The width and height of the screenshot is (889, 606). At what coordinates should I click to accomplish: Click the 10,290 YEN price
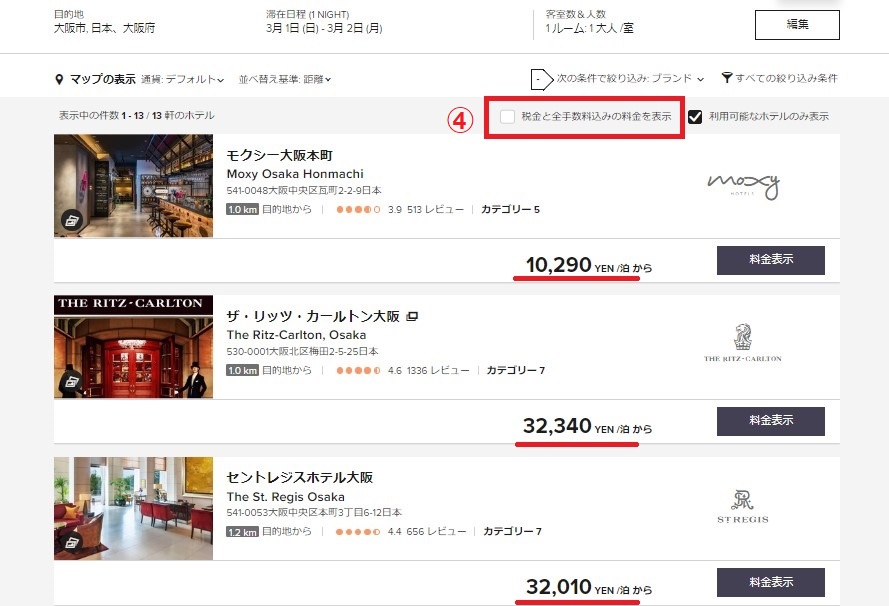tap(589, 265)
